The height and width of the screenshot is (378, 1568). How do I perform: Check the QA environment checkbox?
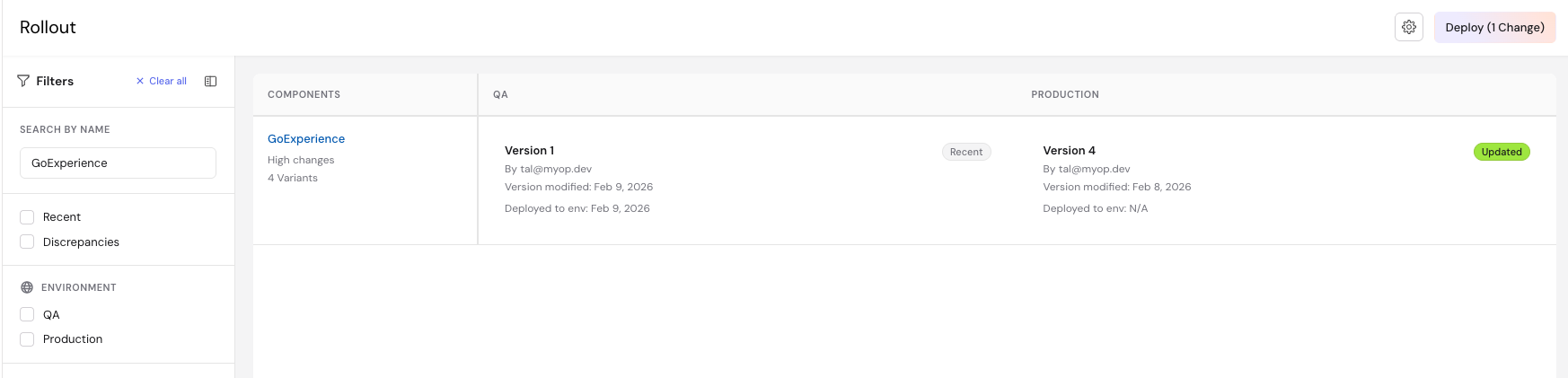coord(27,315)
